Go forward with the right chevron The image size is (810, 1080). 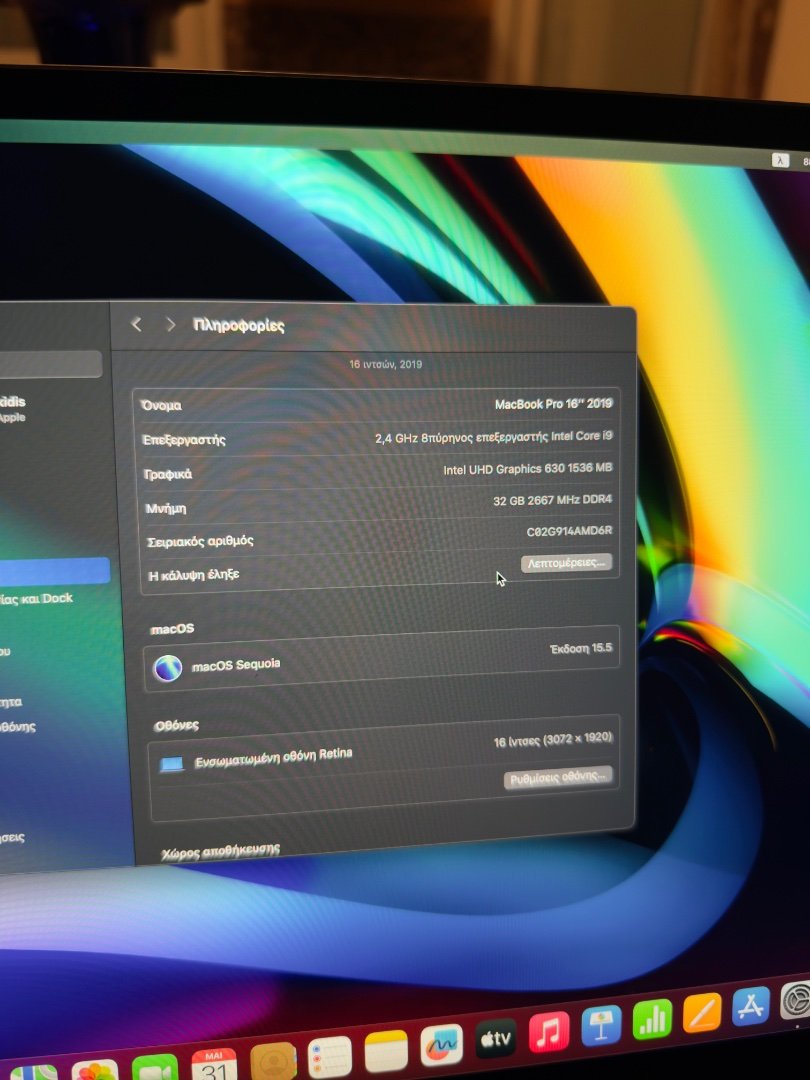[x=170, y=324]
